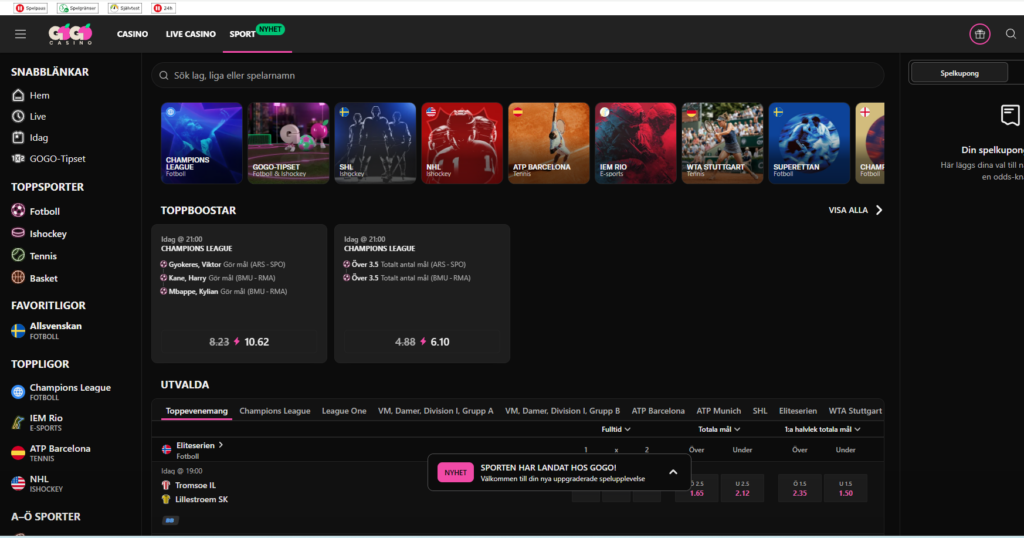Open Allsvenskan favorite league
Viewport: 1024px width, 538px height.
[x=47, y=330]
